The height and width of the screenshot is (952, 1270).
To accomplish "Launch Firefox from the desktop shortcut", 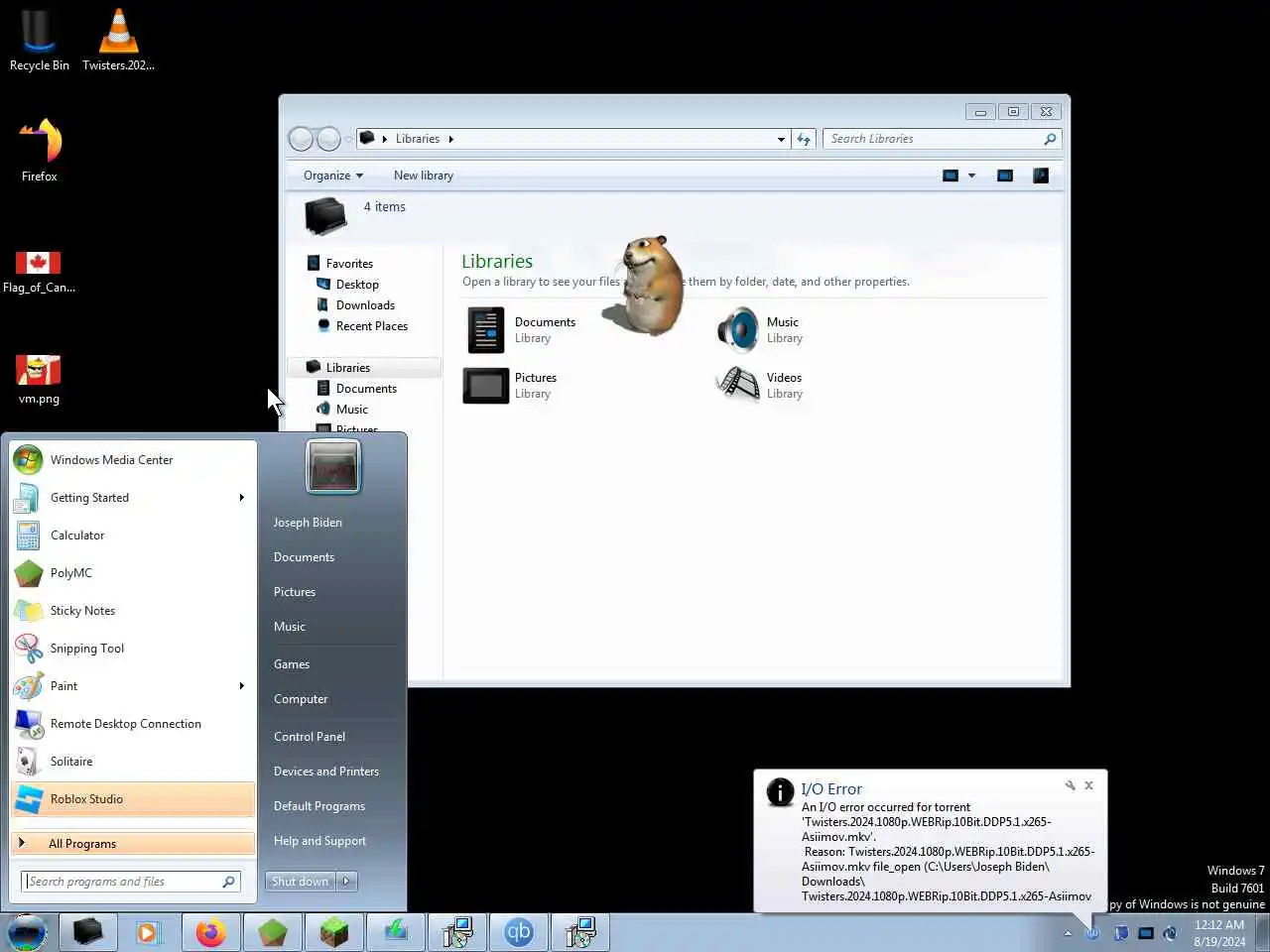I will tap(40, 151).
